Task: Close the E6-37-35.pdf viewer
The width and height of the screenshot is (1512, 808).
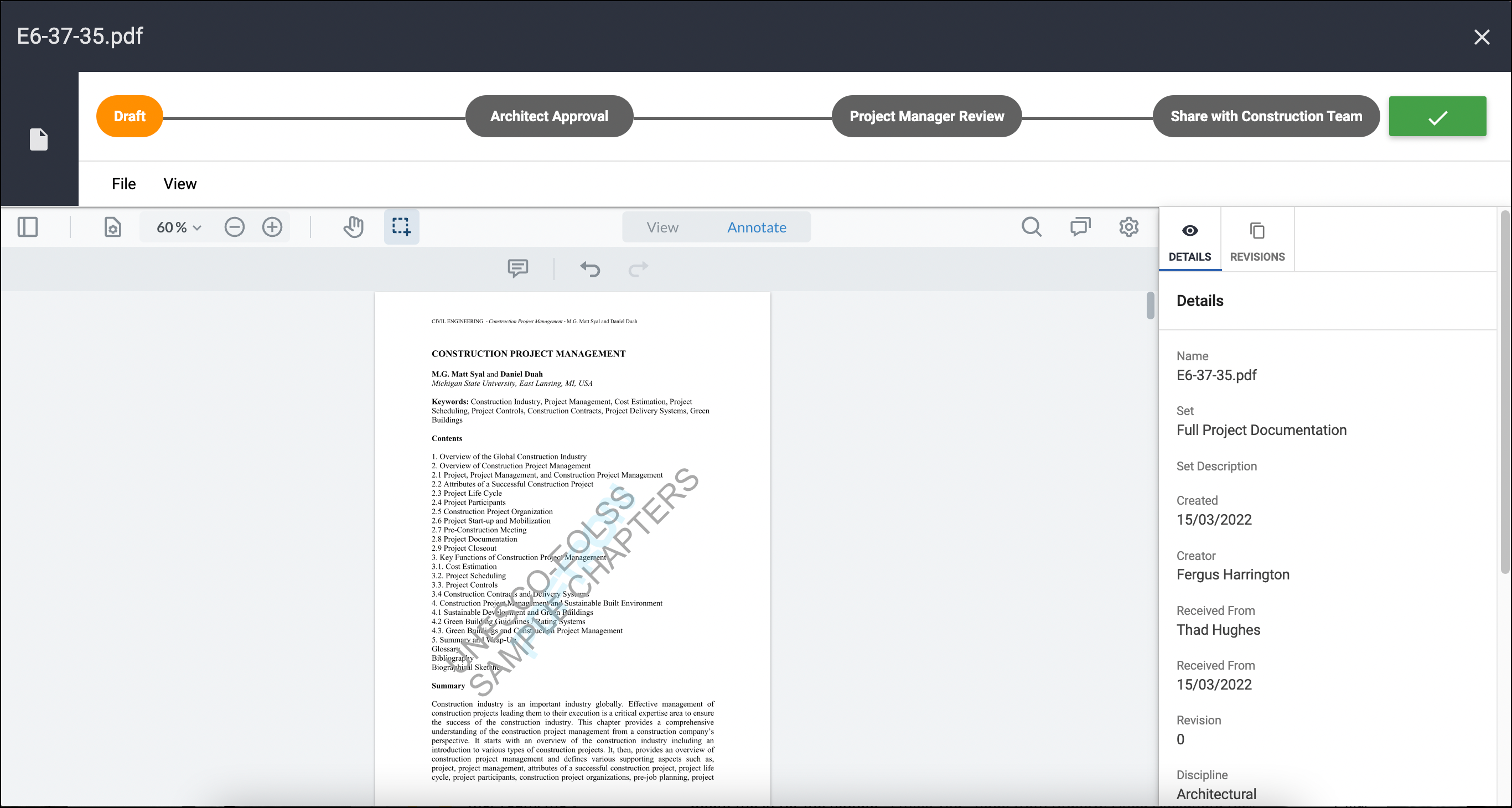Action: [1482, 37]
